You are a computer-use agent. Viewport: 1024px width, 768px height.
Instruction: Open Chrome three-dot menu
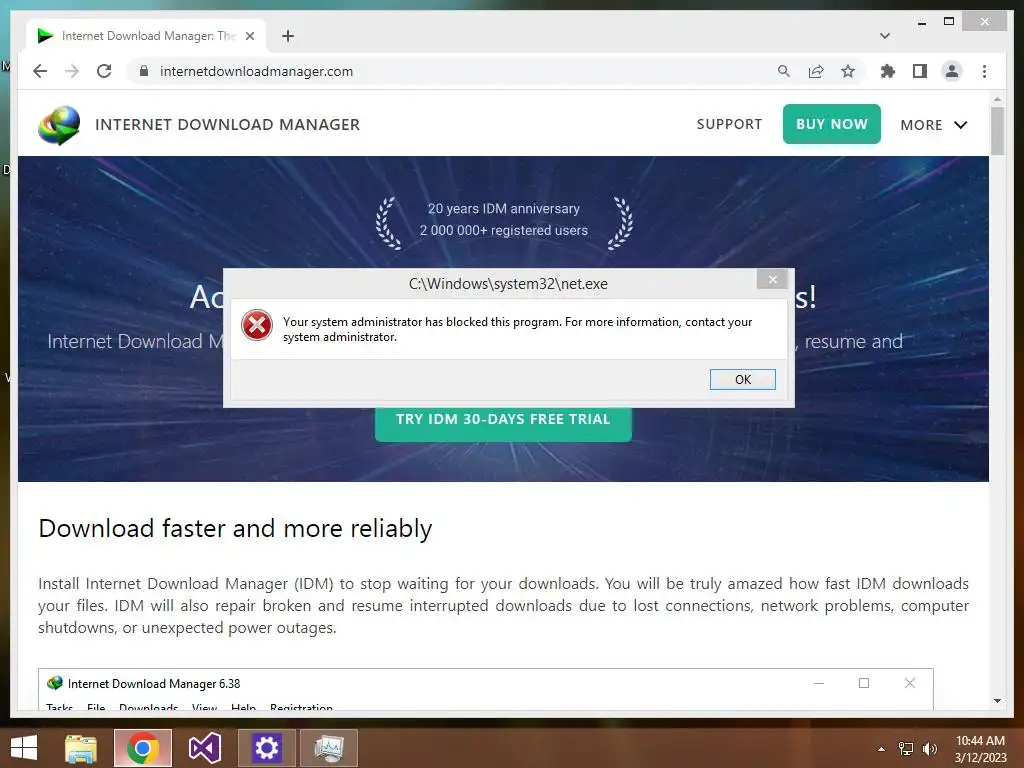[984, 71]
